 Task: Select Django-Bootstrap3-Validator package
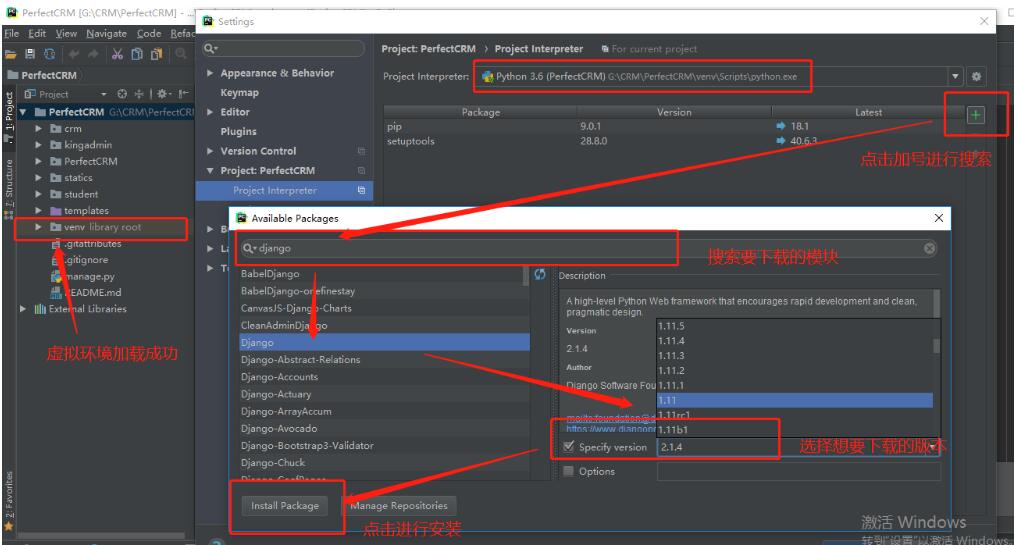385,445
